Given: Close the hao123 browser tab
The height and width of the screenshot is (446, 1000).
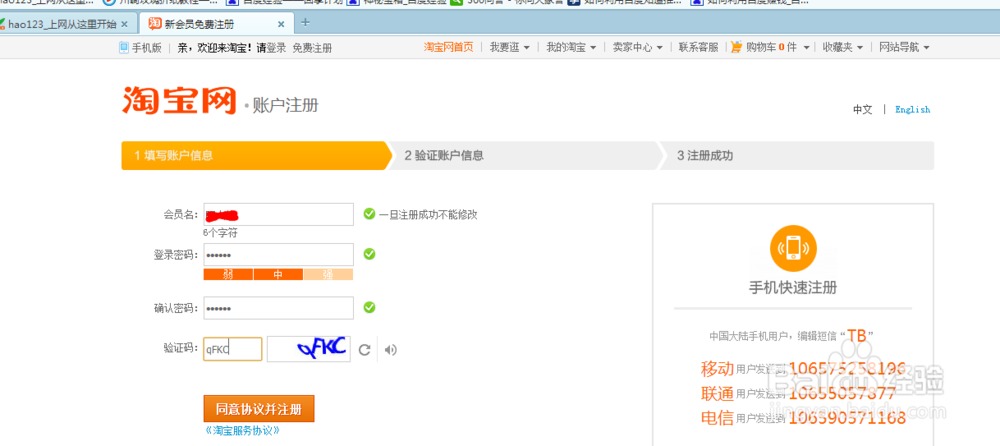Looking at the screenshot, I should (x=124, y=24).
